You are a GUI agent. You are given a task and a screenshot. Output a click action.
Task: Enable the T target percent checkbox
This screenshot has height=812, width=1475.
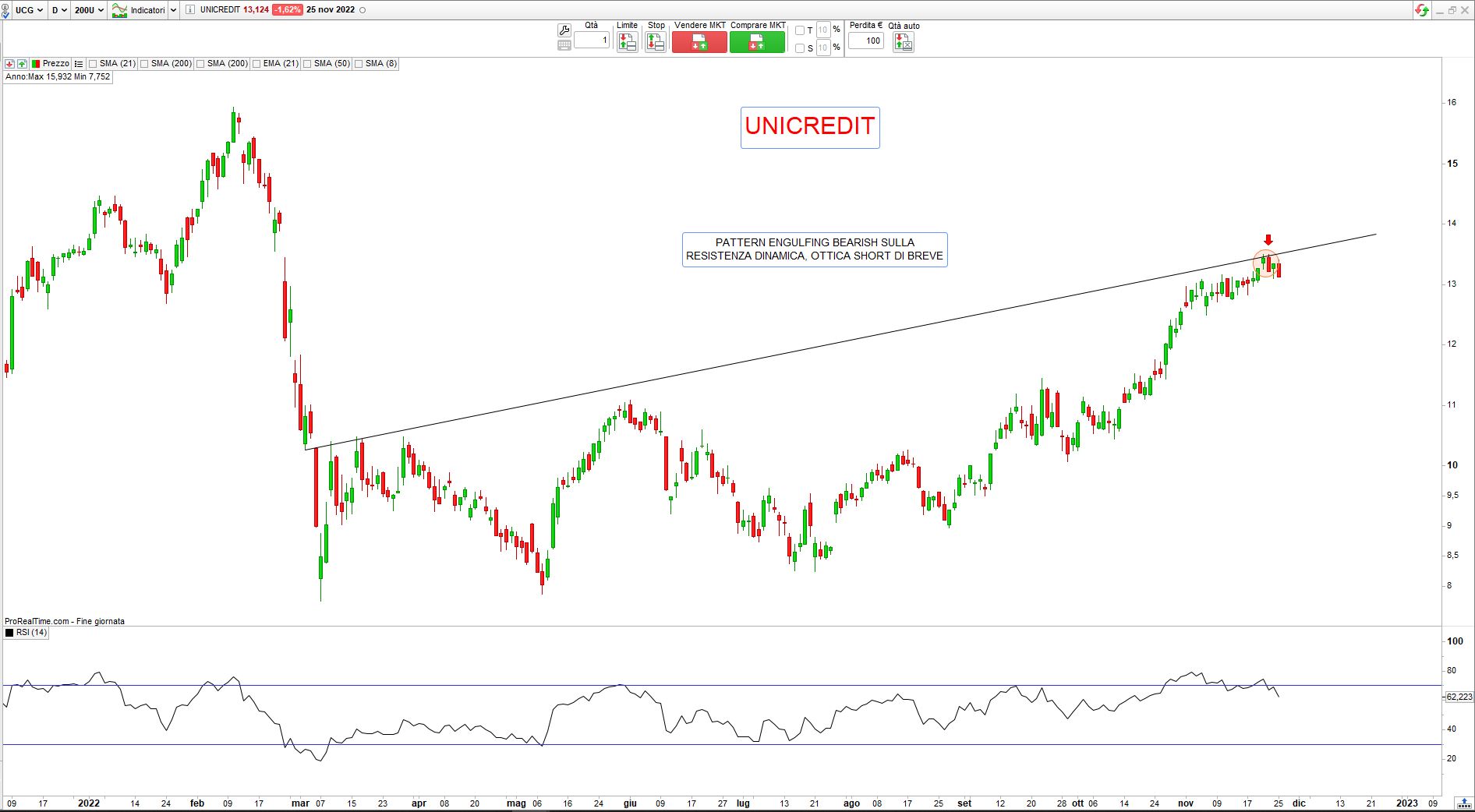pos(799,30)
